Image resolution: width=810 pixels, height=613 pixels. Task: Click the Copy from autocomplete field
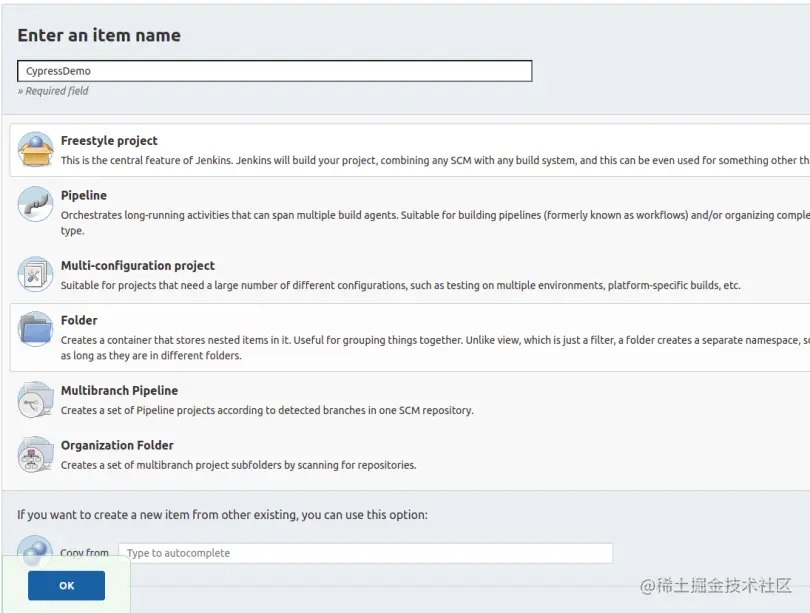point(365,553)
